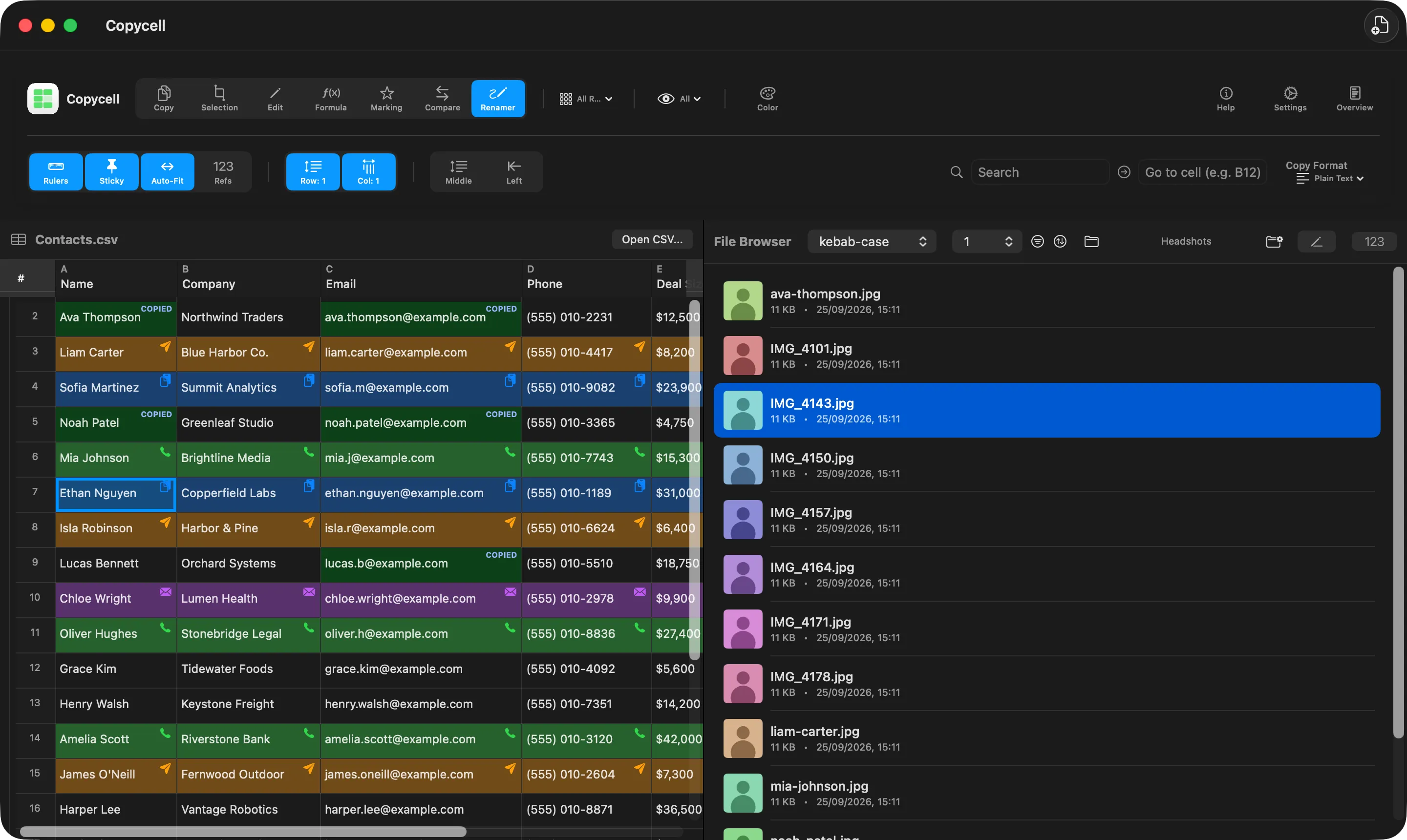The height and width of the screenshot is (840, 1407).
Task: Click the Phone column header
Action: click(x=586, y=277)
